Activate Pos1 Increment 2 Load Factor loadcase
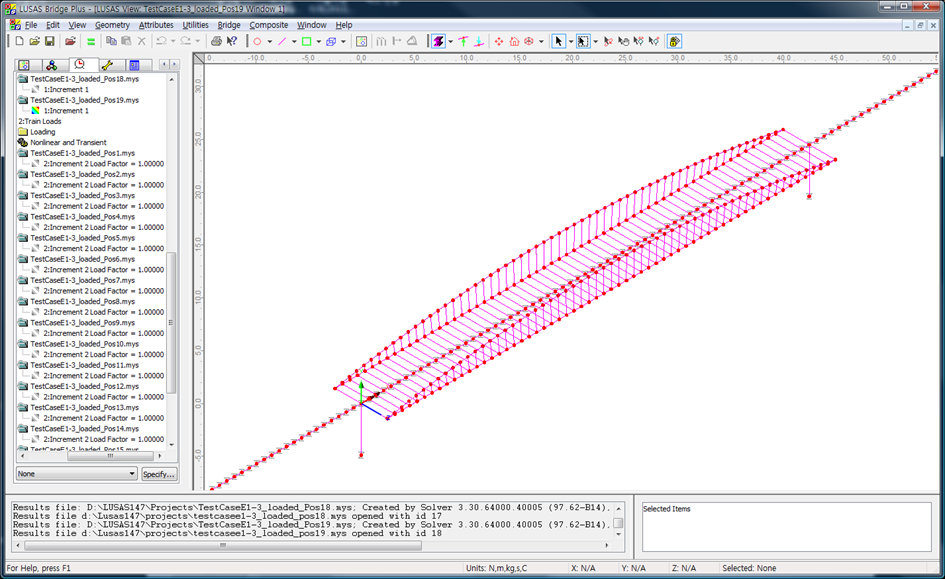Screen dimensions: 945x579 (x=102, y=164)
